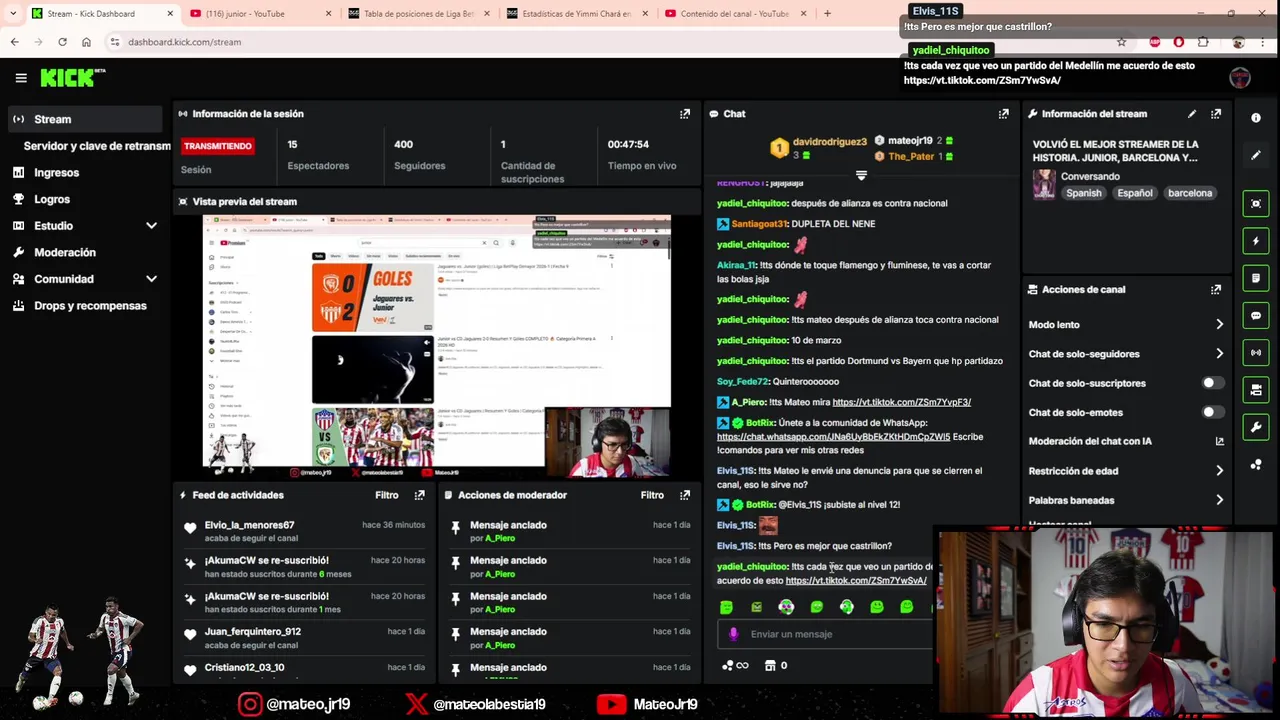Click the Conversando category thumbnail
The image size is (1280, 720).
(1044, 185)
